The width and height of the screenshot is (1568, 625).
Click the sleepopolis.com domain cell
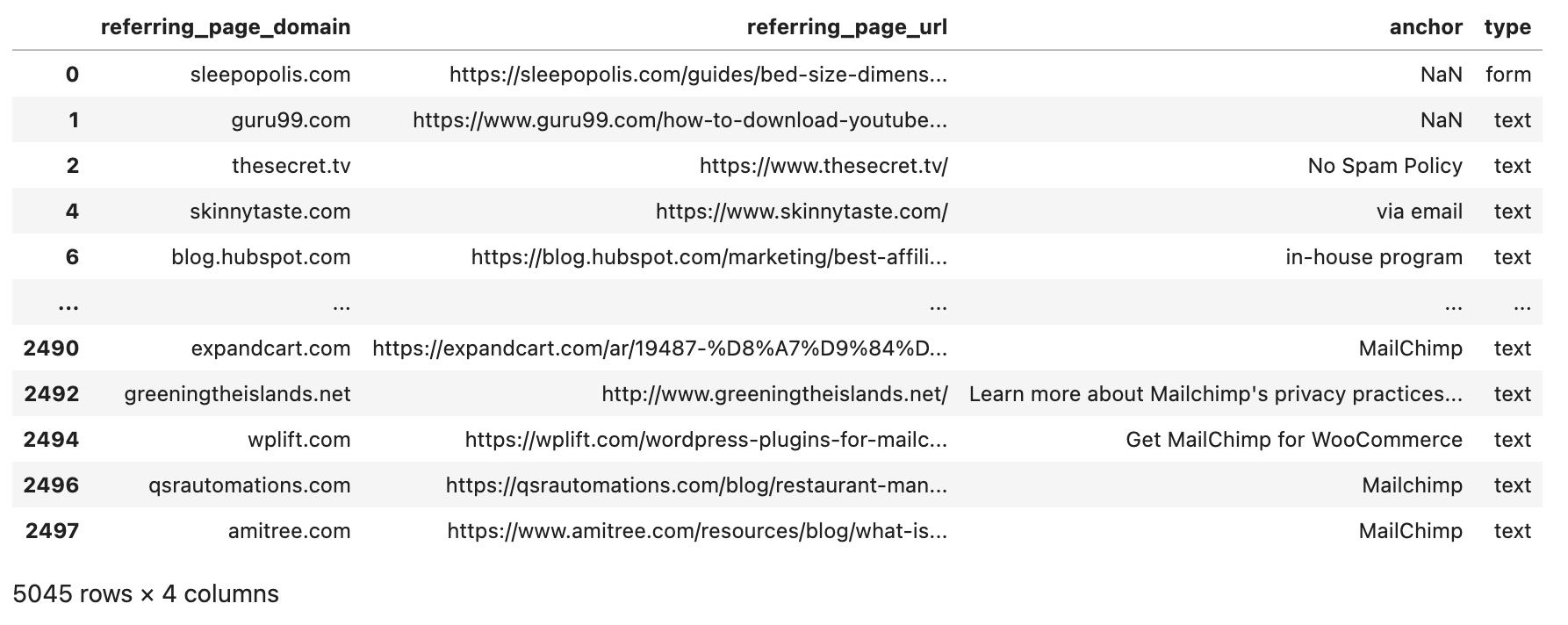pyautogui.click(x=270, y=75)
